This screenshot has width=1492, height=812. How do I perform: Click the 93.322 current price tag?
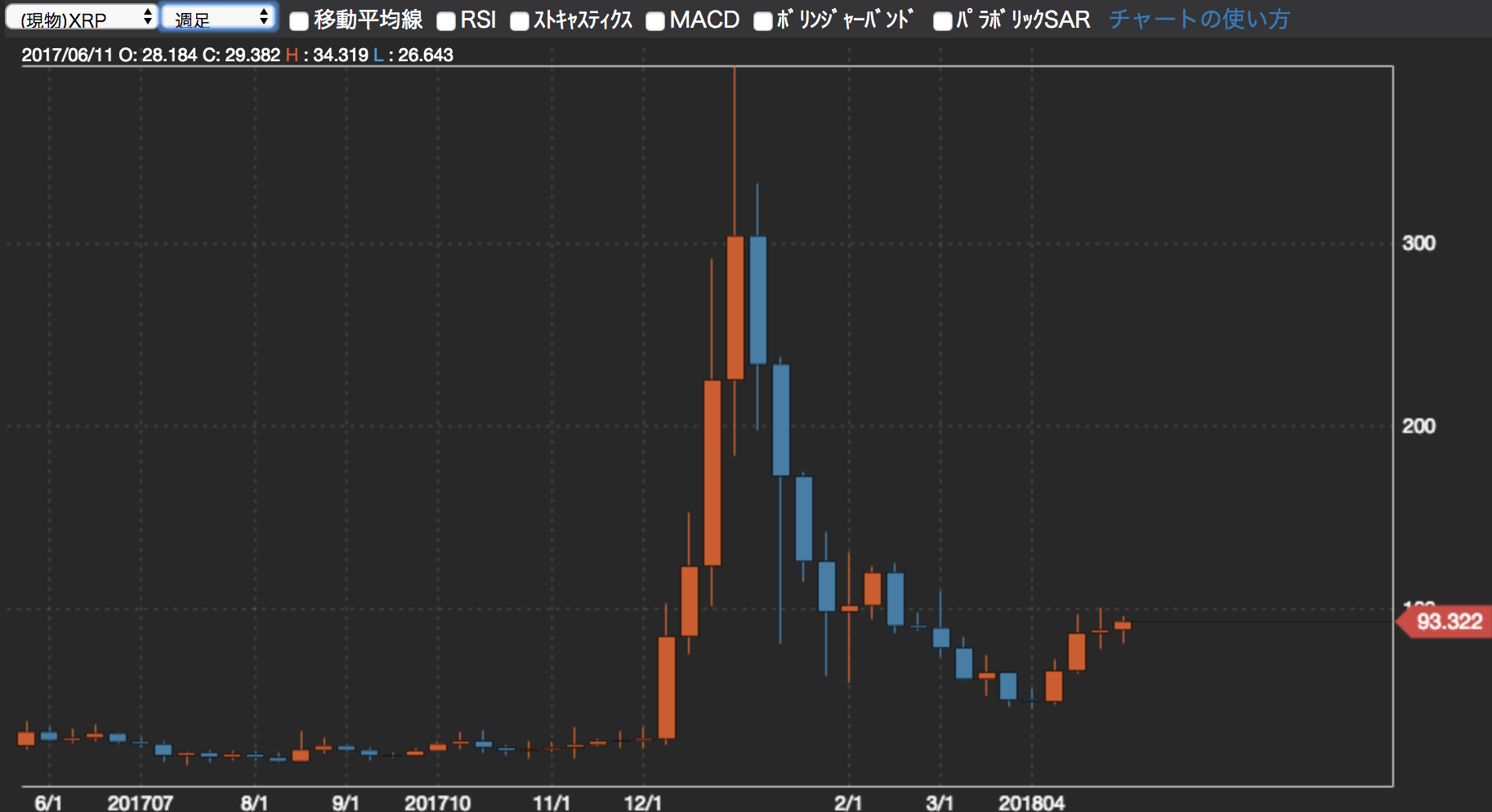tap(1445, 622)
